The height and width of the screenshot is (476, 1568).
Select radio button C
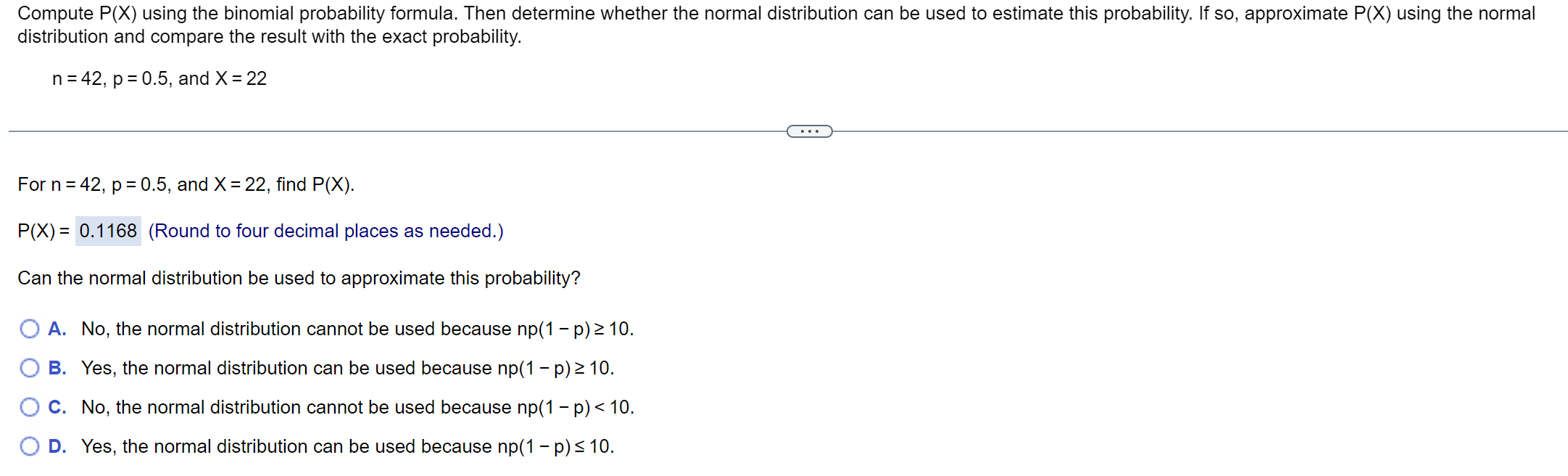point(29,407)
